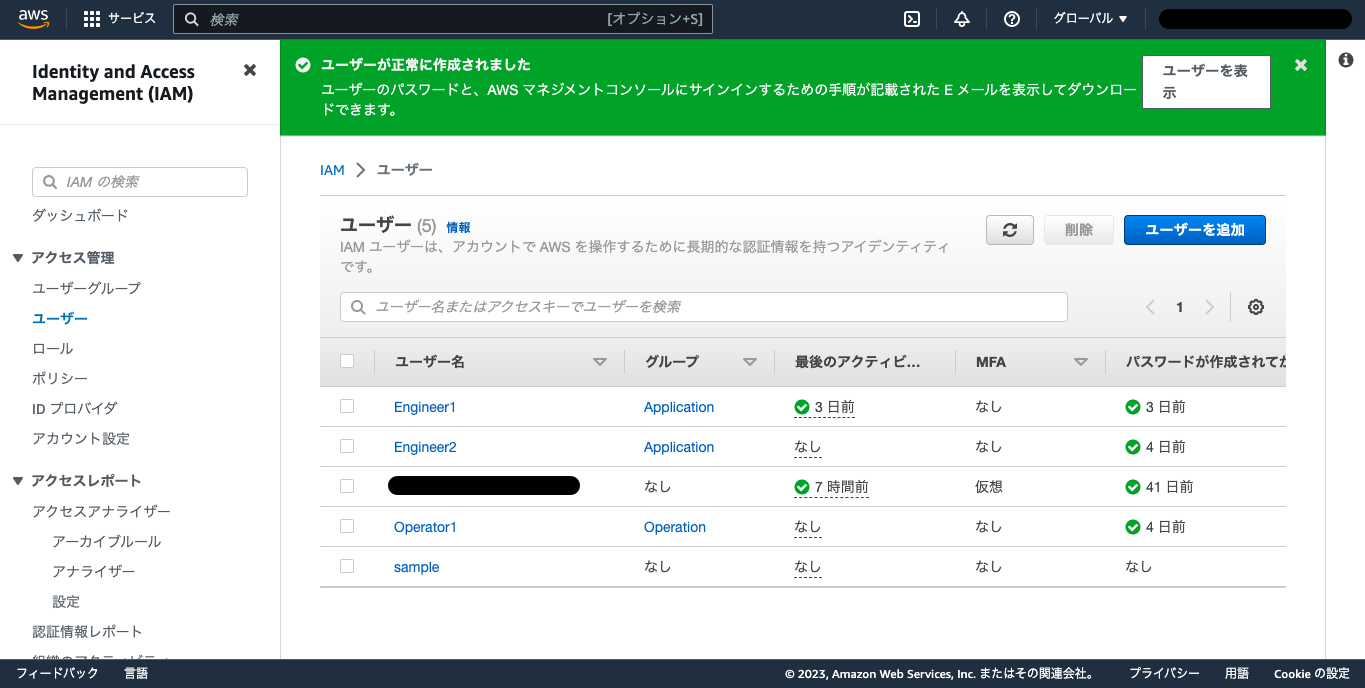Viewport: 1365px width, 688px height.
Task: Dismiss the green success banner
Action: (x=1300, y=64)
